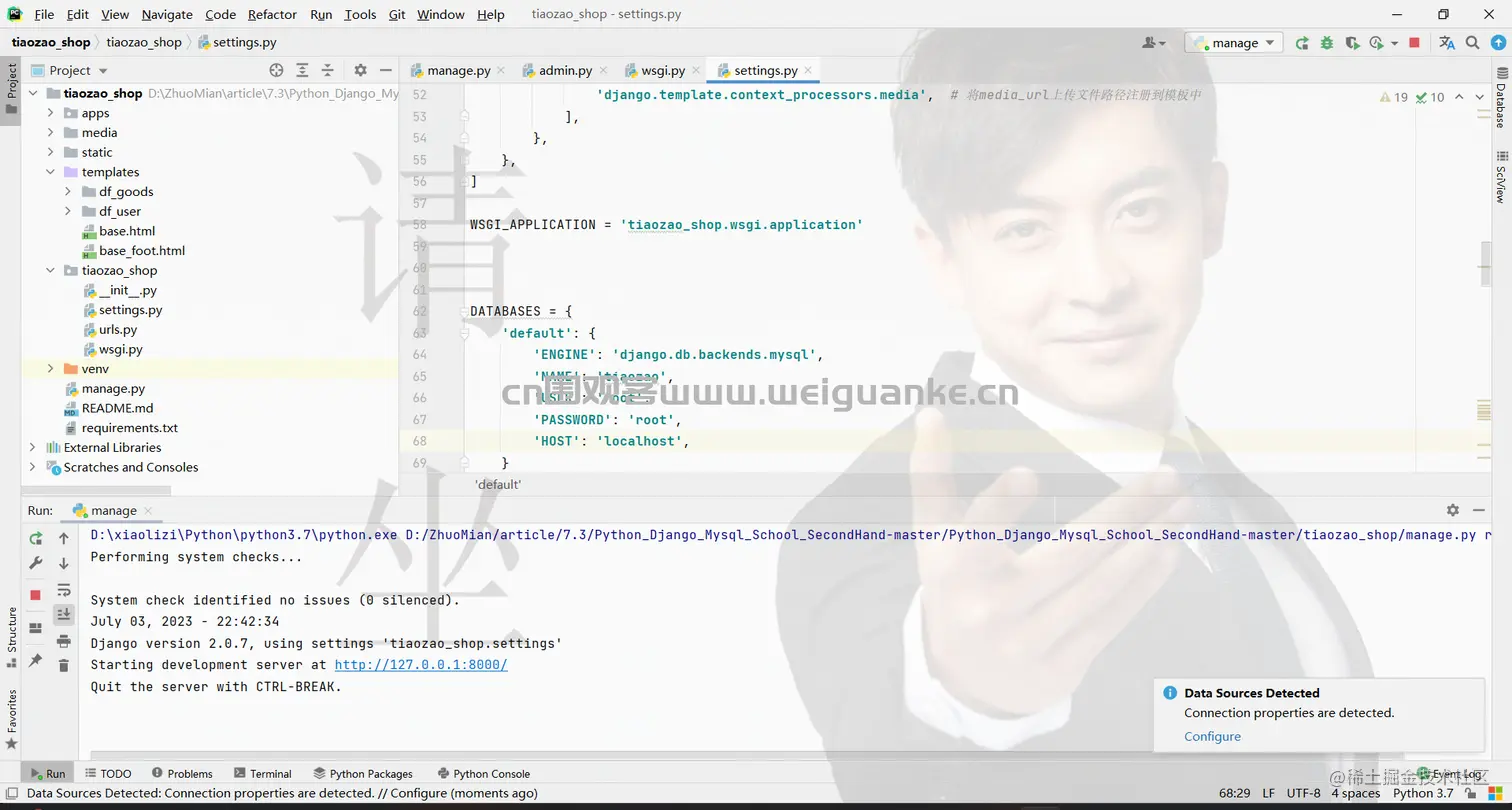Click the restore layout icon in Run panel
The image size is (1512, 810).
point(36,628)
